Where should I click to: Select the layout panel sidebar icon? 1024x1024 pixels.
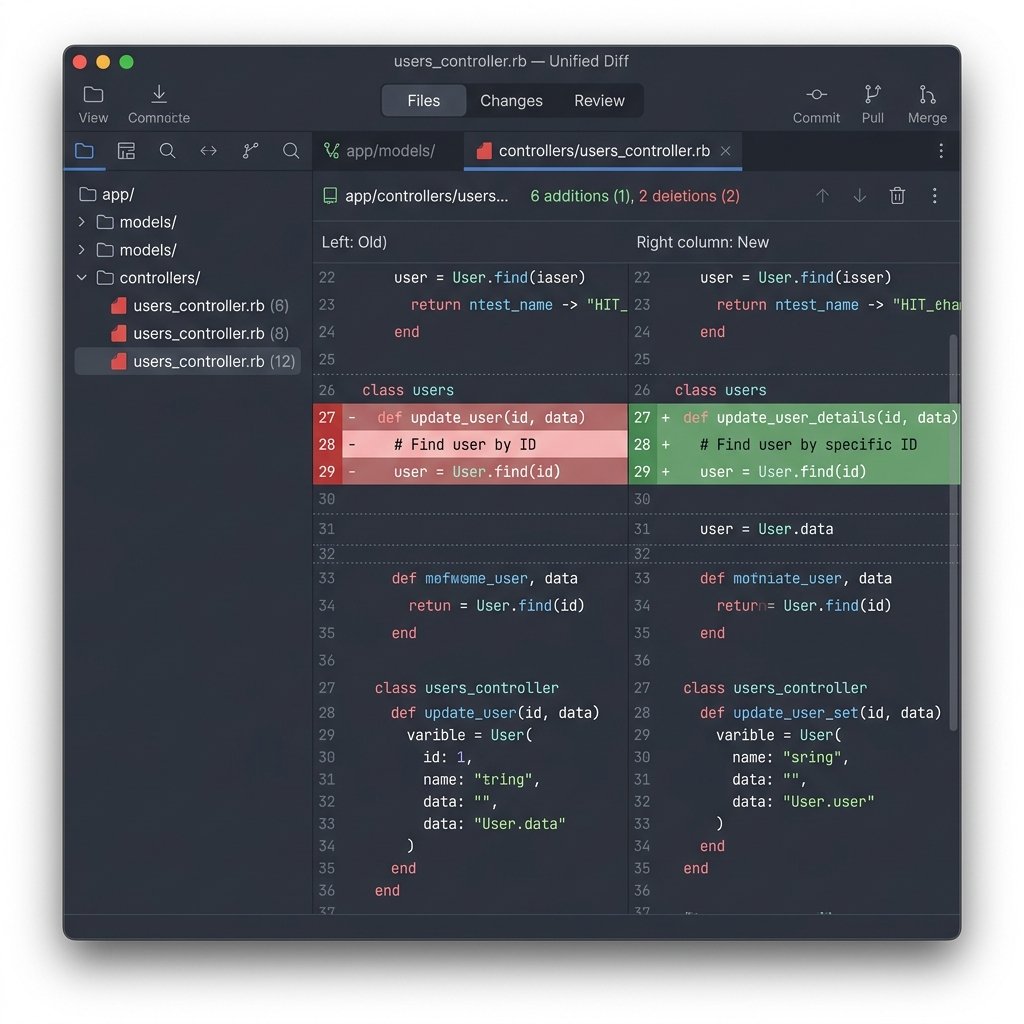[x=126, y=151]
